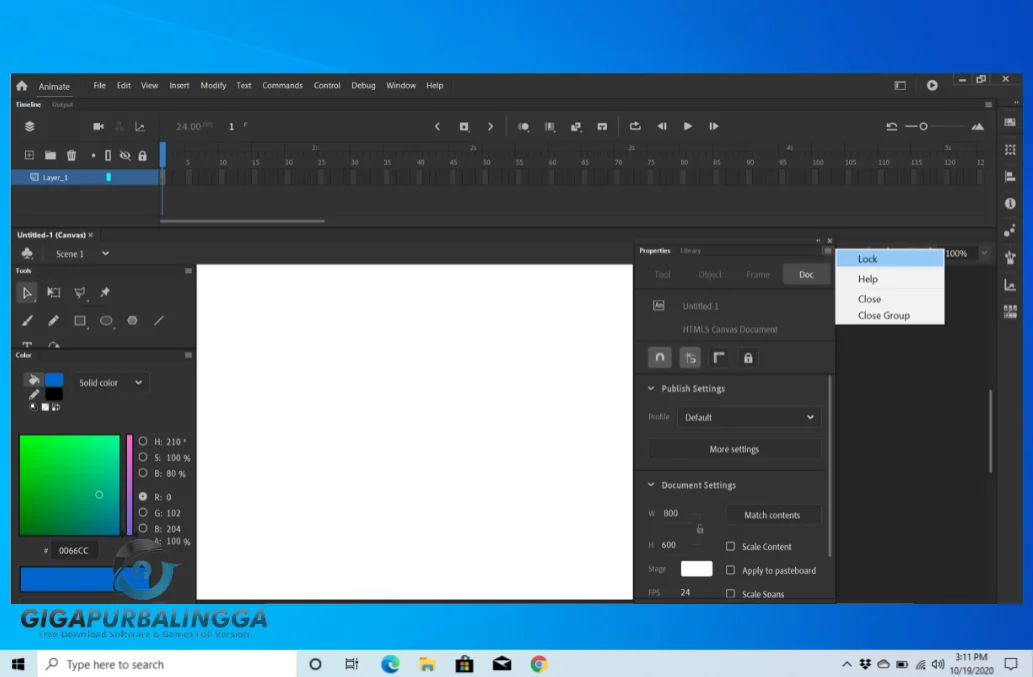The width and height of the screenshot is (1033, 677).
Task: Switch to the Doc properties tab
Action: click(x=806, y=275)
